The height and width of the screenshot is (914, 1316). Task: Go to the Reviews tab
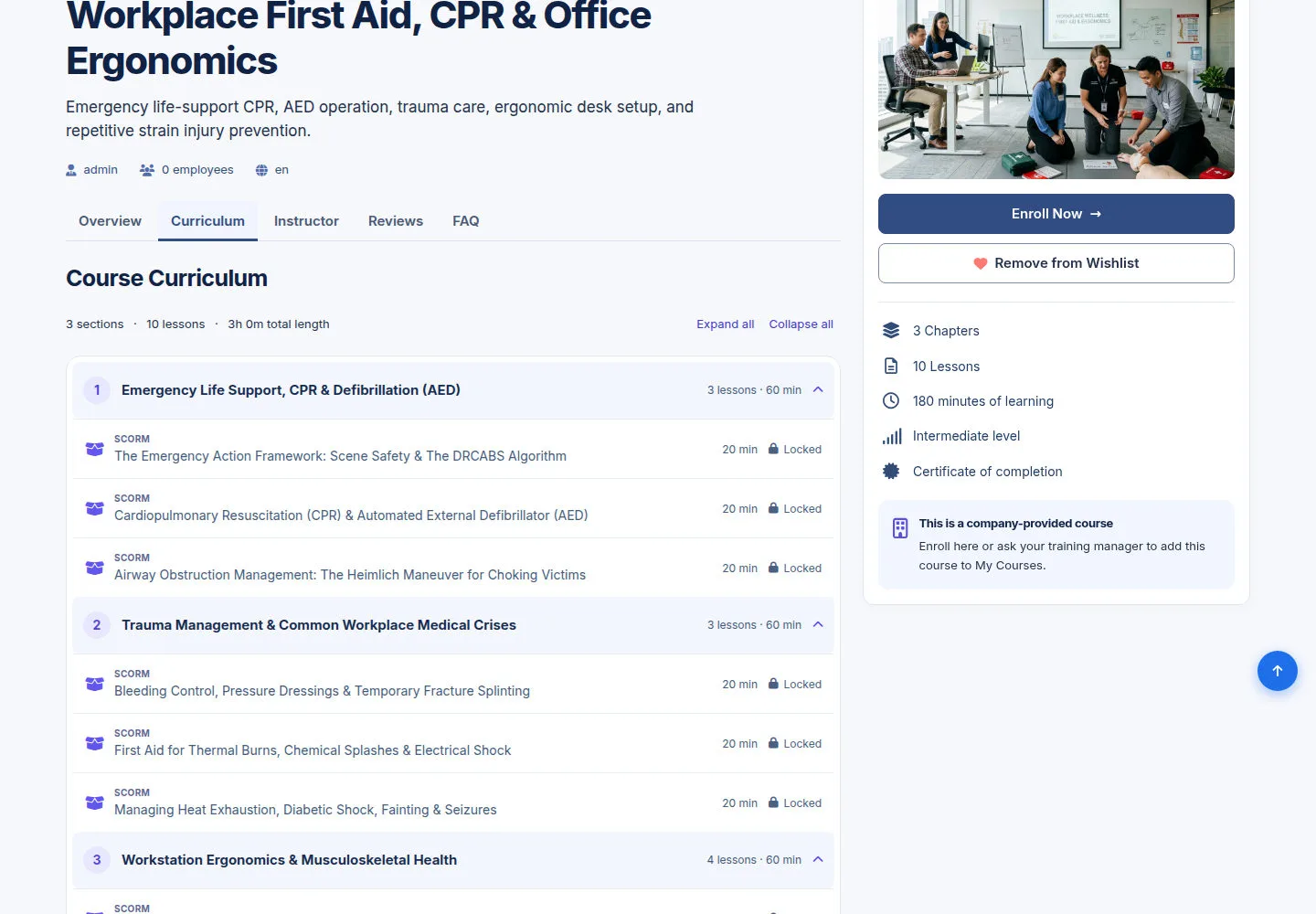(x=396, y=221)
